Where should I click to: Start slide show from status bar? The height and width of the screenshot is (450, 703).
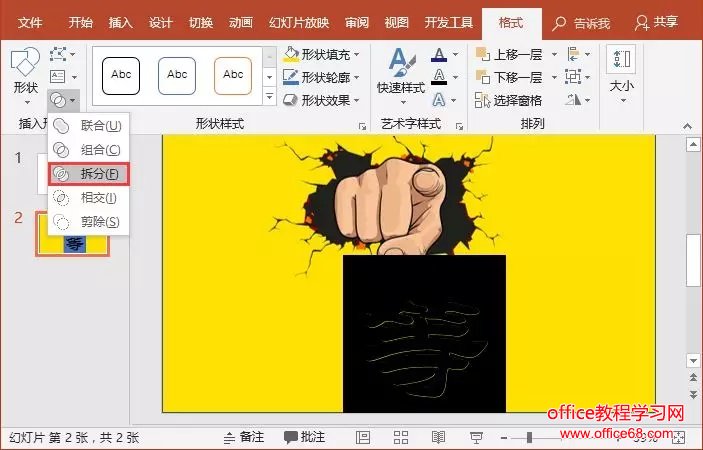click(476, 437)
